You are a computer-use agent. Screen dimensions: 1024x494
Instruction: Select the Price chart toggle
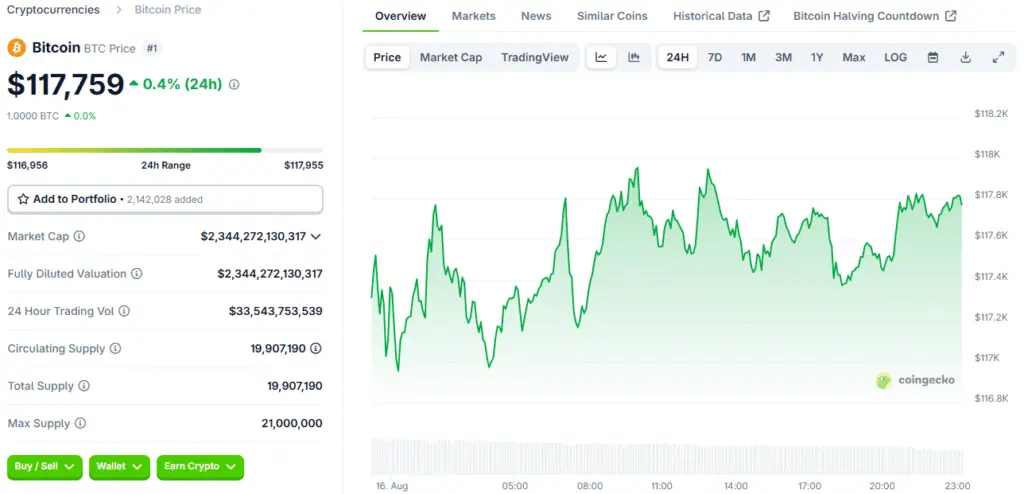point(387,58)
